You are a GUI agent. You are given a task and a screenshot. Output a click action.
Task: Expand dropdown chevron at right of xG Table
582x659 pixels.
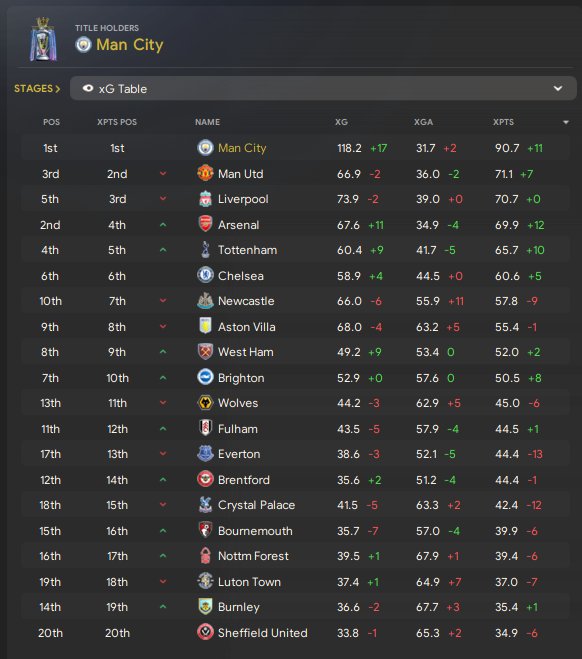(x=558, y=88)
